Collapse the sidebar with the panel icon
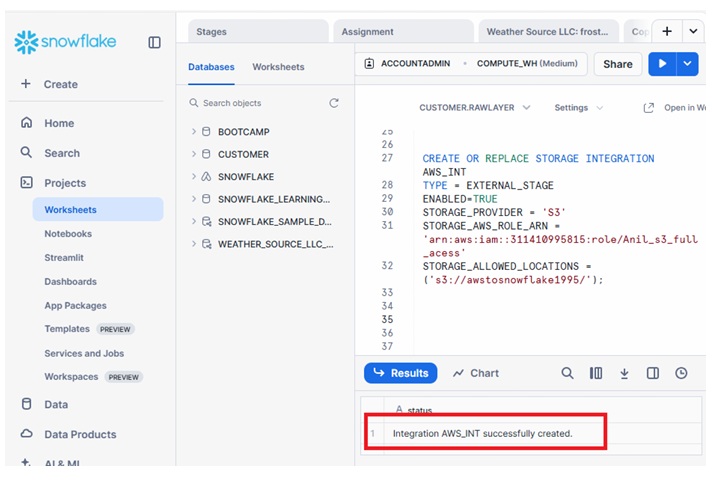This screenshot has width=723, height=502. pyautogui.click(x=154, y=42)
